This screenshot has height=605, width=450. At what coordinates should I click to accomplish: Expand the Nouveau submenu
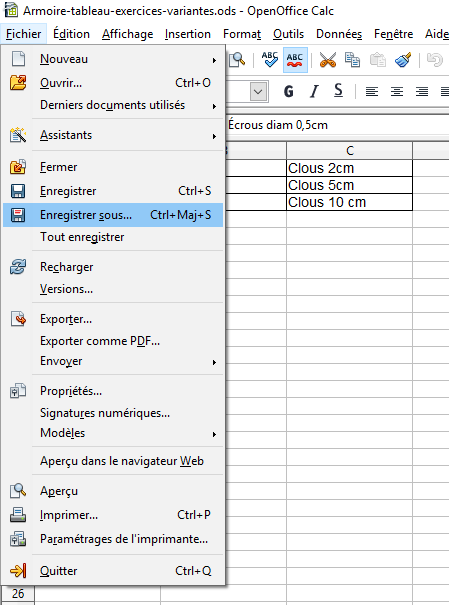pyautogui.click(x=214, y=60)
